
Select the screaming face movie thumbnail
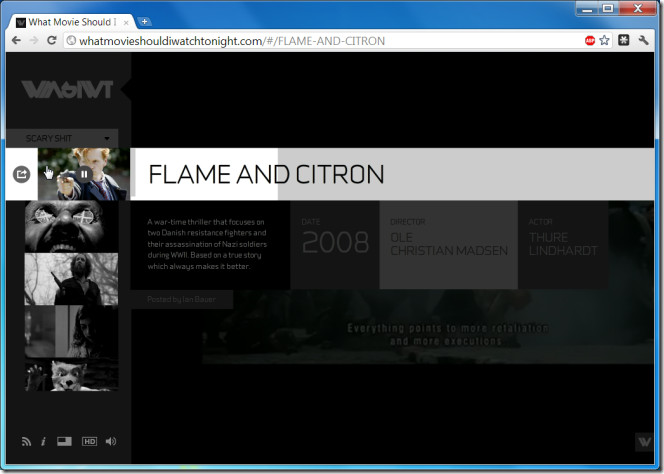(x=71, y=227)
